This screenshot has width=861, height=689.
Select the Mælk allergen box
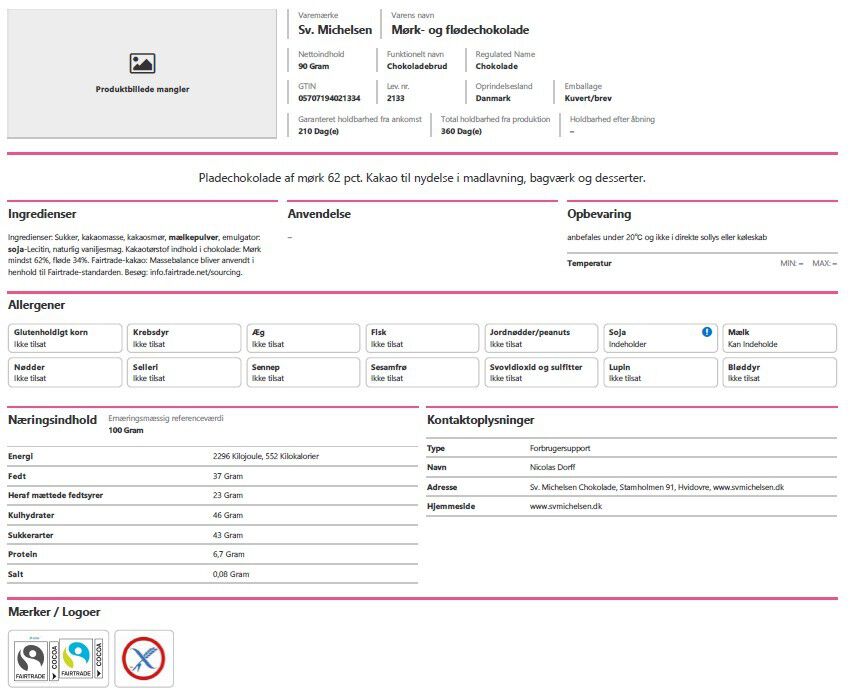point(780,338)
